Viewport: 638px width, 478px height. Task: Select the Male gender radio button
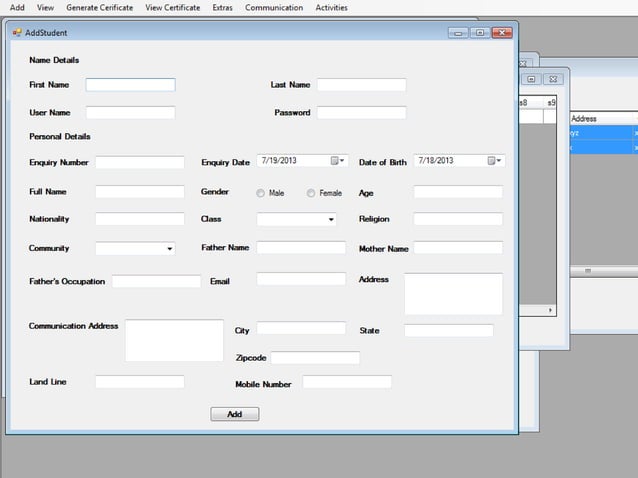point(261,193)
